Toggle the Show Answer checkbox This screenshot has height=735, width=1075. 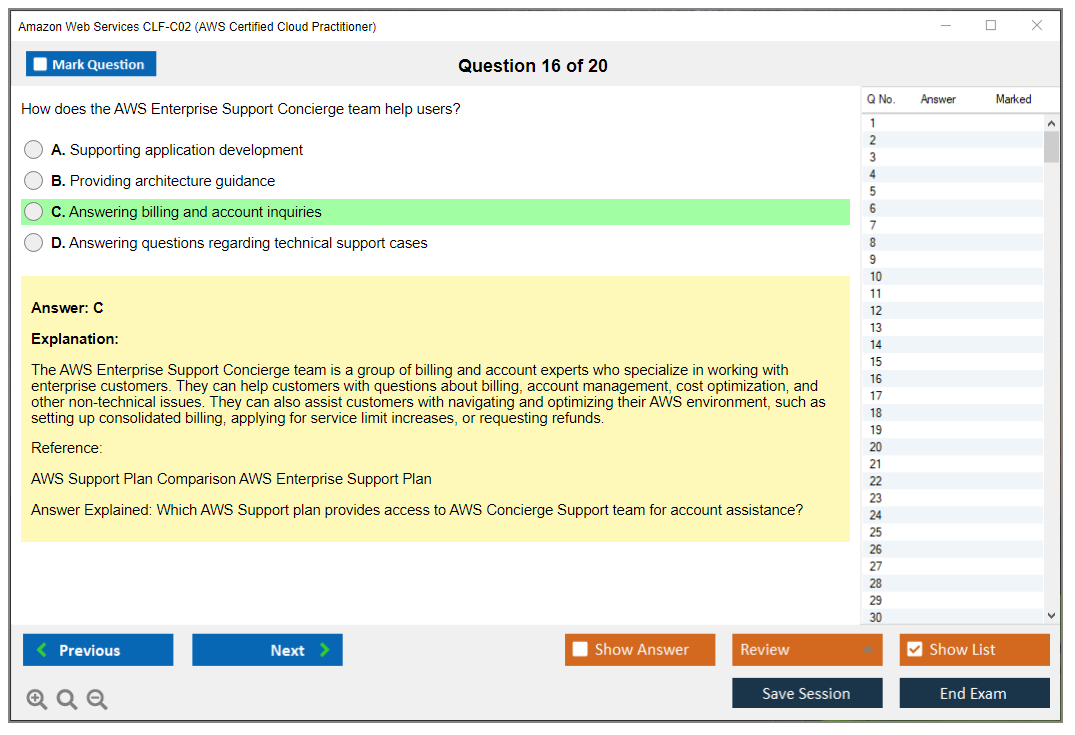tap(580, 650)
